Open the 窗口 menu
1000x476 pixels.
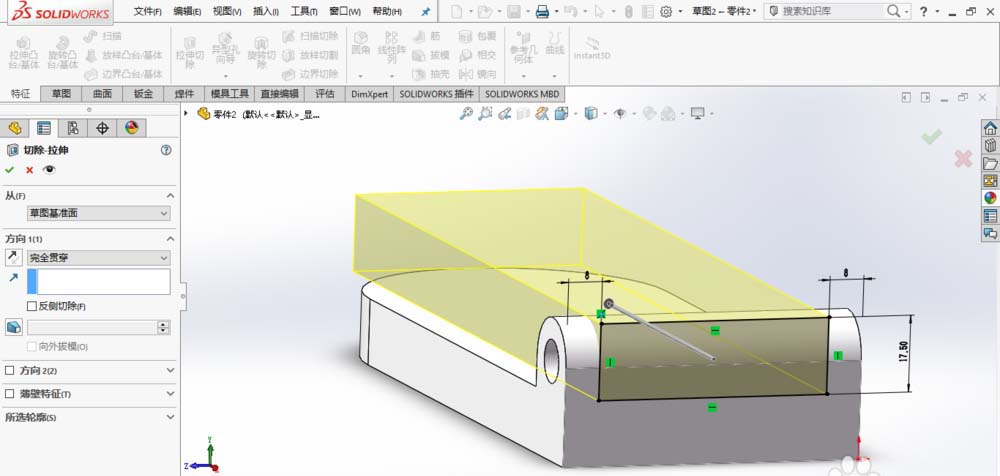click(x=345, y=11)
